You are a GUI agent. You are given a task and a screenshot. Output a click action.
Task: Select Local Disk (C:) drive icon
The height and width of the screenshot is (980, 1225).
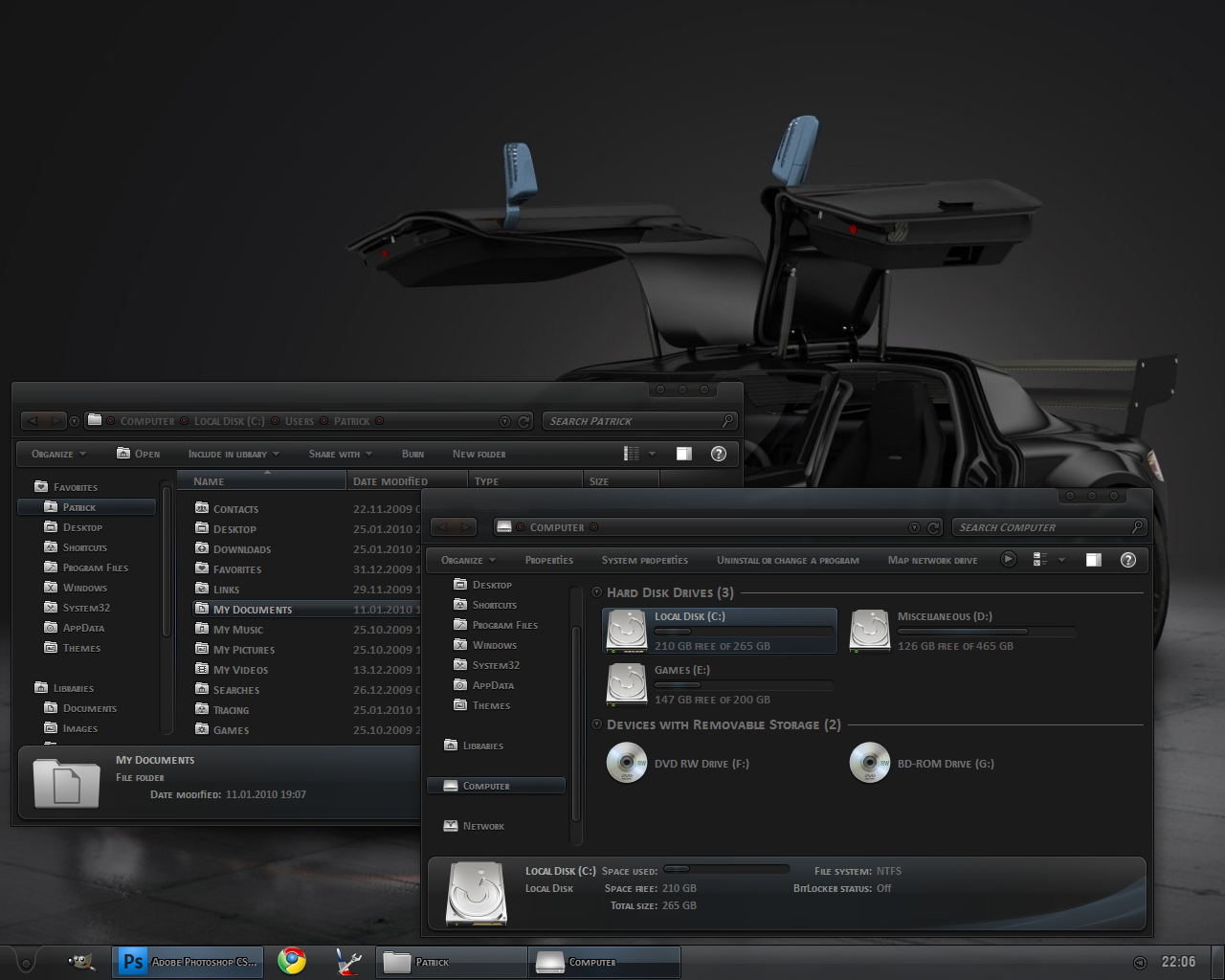627,631
